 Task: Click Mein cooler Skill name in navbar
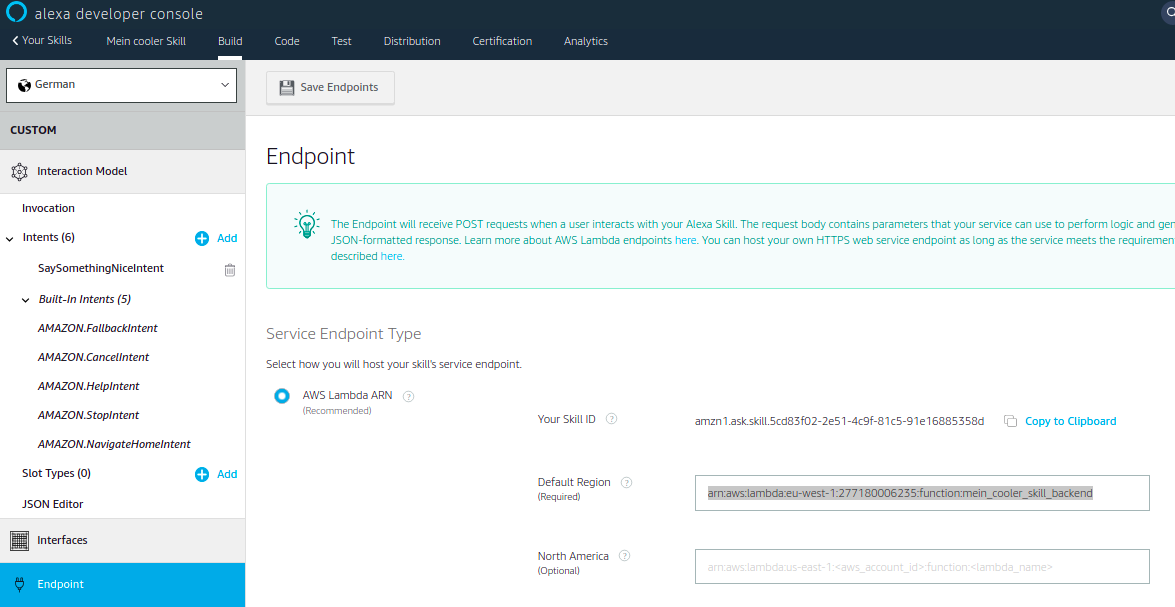point(146,41)
